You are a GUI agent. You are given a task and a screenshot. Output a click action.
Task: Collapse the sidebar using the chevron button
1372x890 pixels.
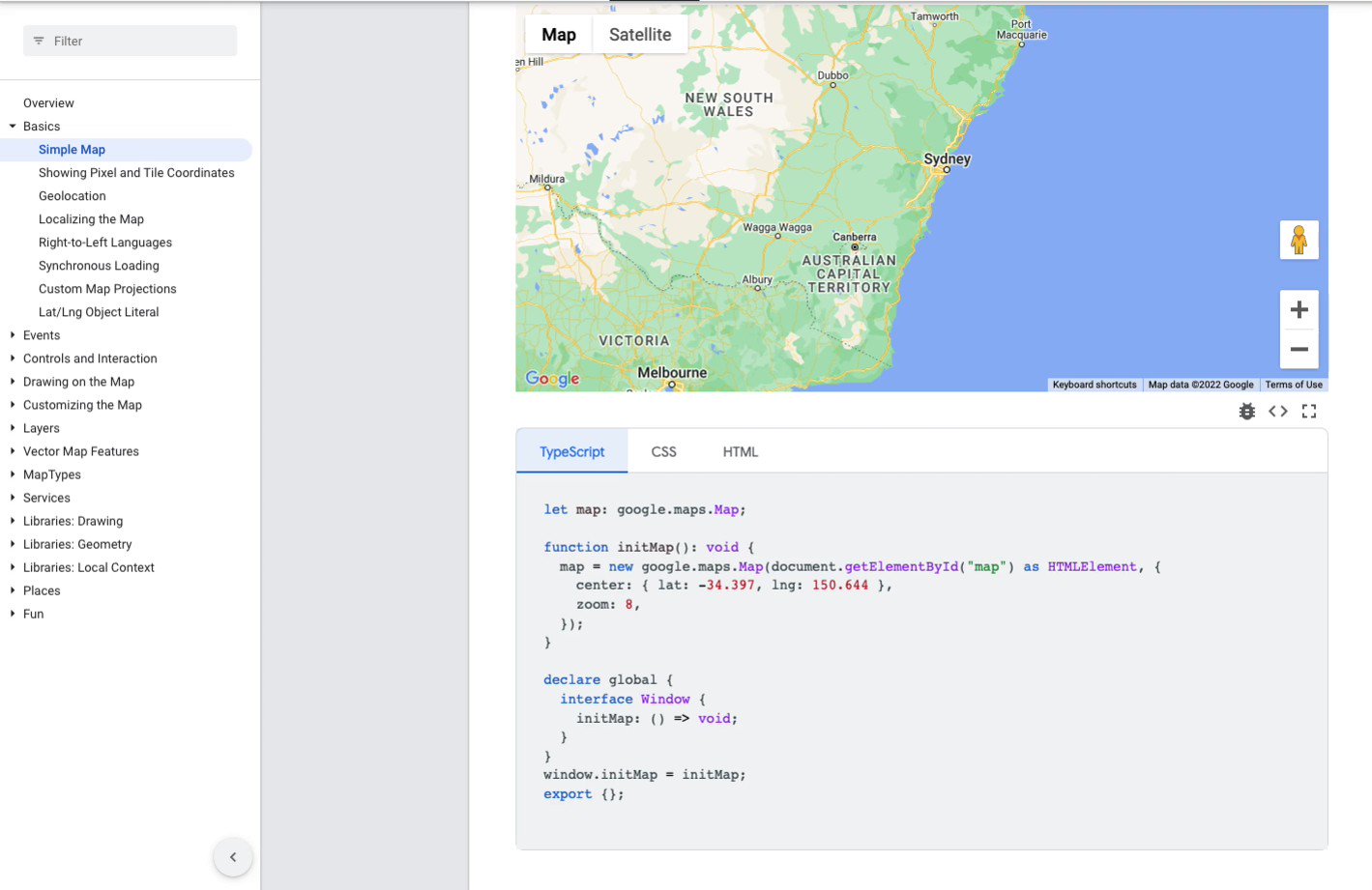click(232, 856)
